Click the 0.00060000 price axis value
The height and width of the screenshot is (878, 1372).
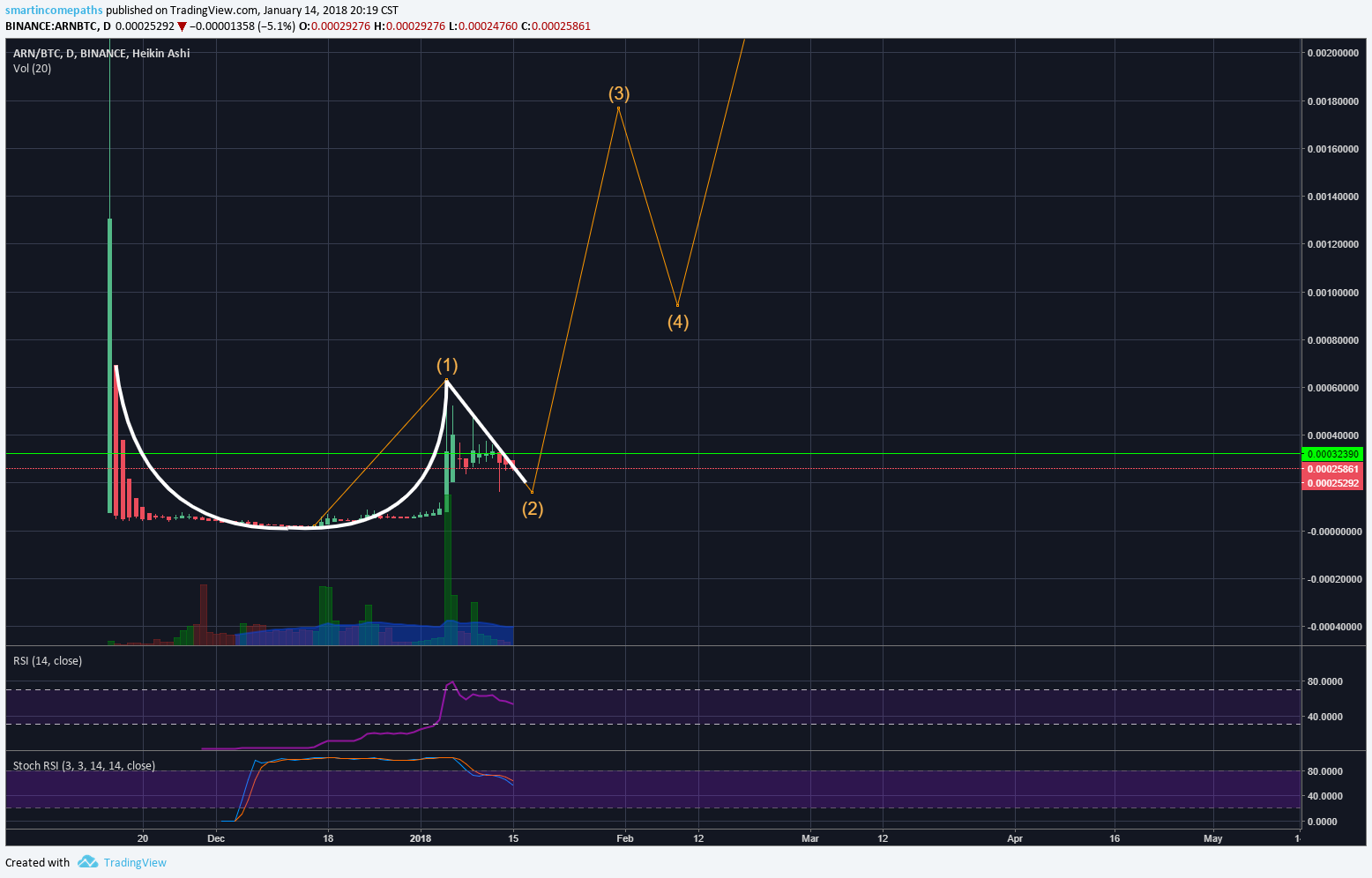pos(1332,388)
